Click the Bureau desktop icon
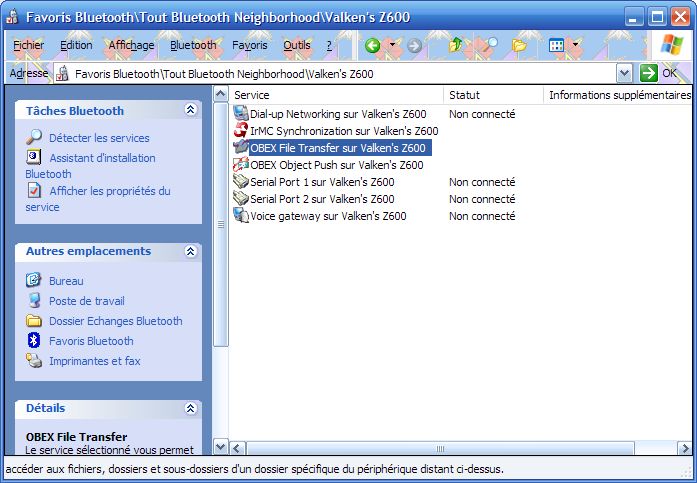The image size is (697, 483). coord(33,280)
